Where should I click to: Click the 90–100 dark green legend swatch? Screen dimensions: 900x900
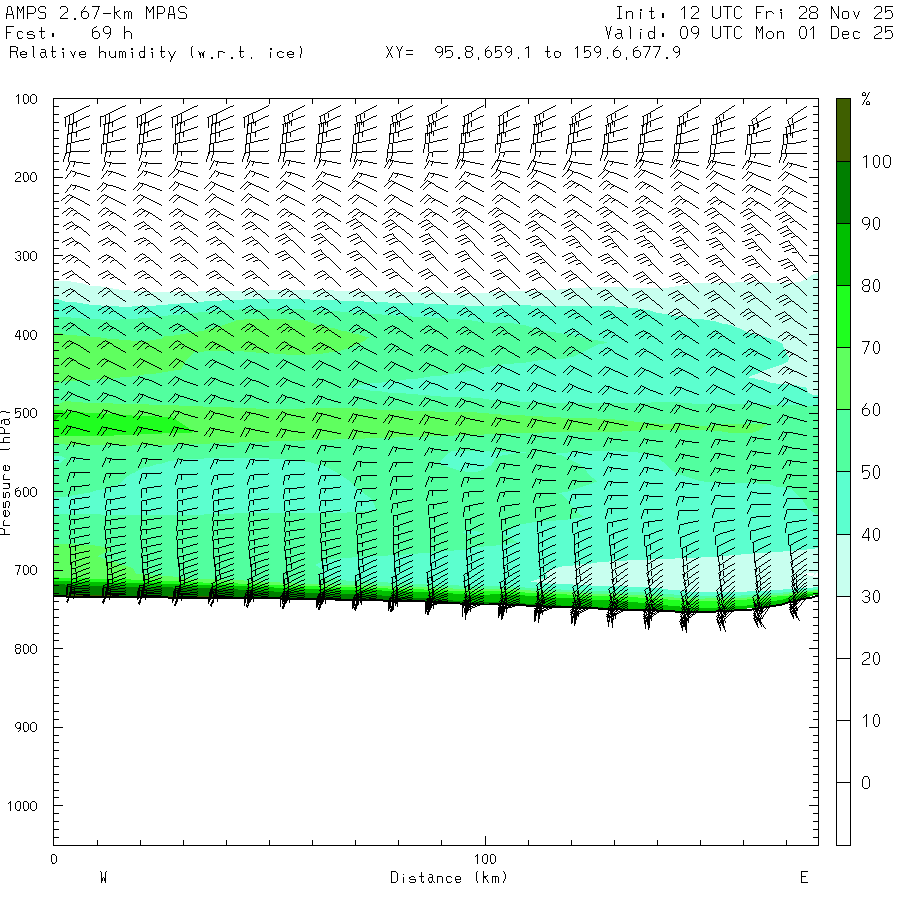[843, 192]
